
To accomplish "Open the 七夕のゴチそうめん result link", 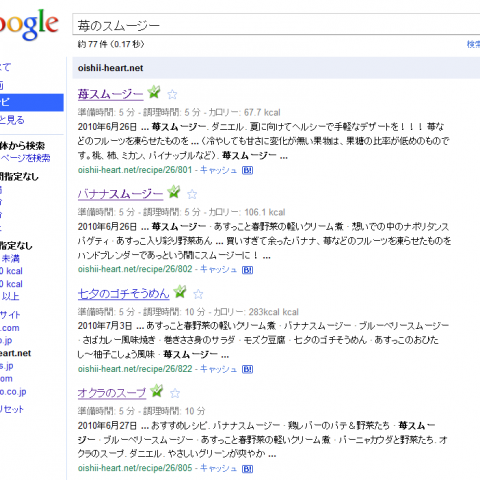I will tap(123, 294).
